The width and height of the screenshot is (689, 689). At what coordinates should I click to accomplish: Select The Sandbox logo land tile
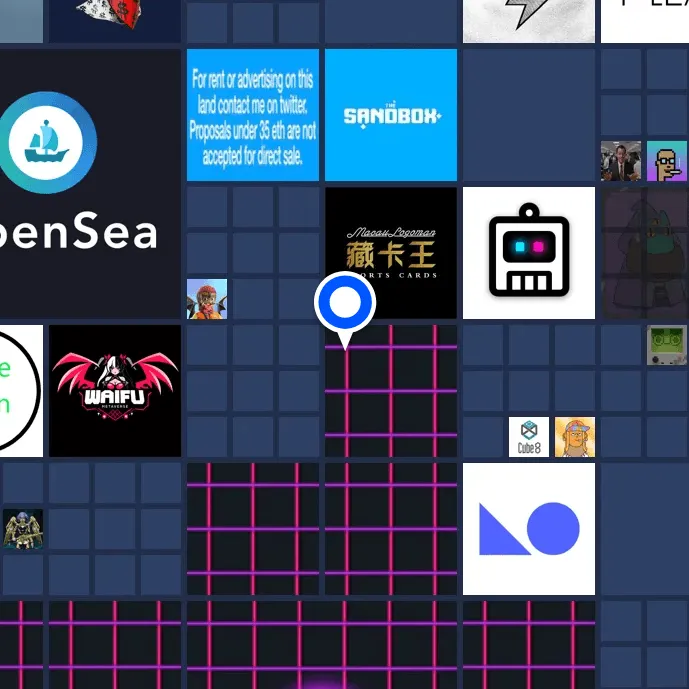[x=391, y=115]
